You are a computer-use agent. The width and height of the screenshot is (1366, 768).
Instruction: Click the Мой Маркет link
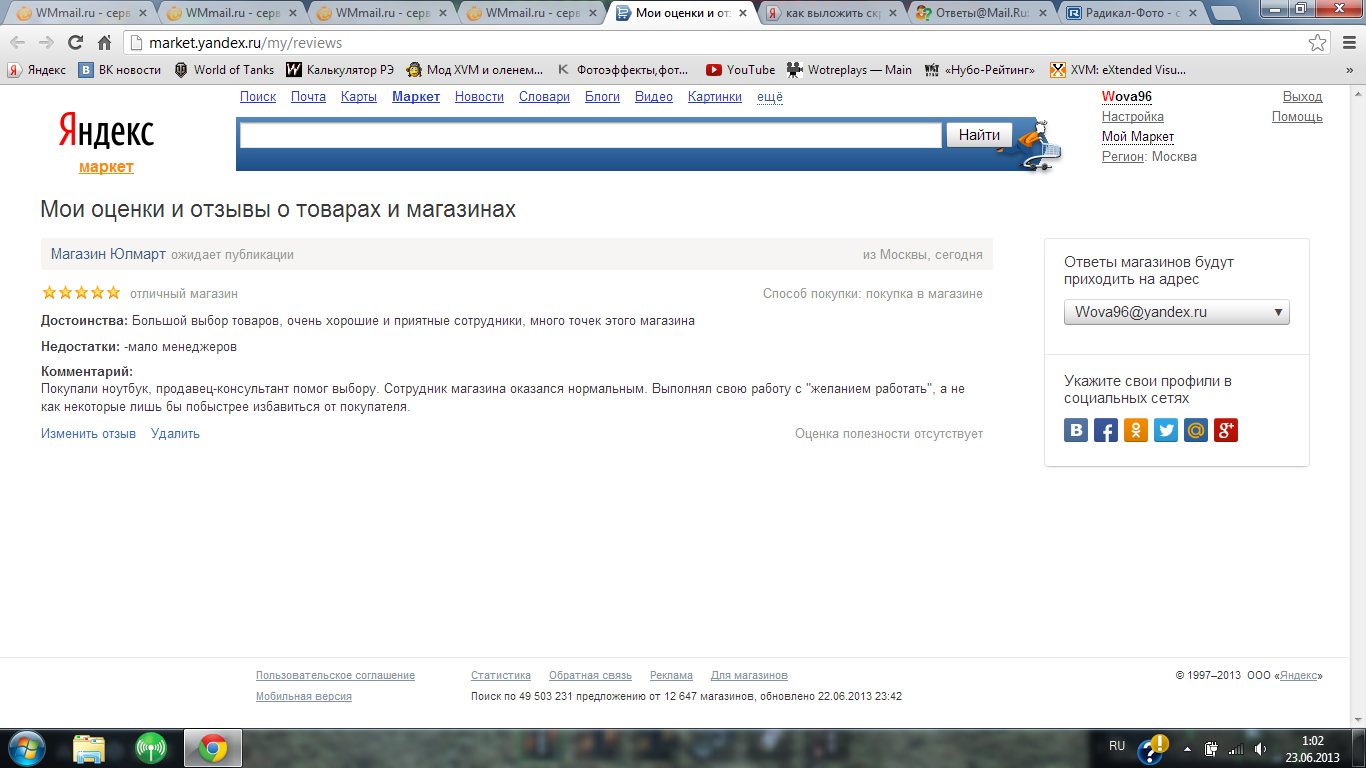click(1138, 137)
